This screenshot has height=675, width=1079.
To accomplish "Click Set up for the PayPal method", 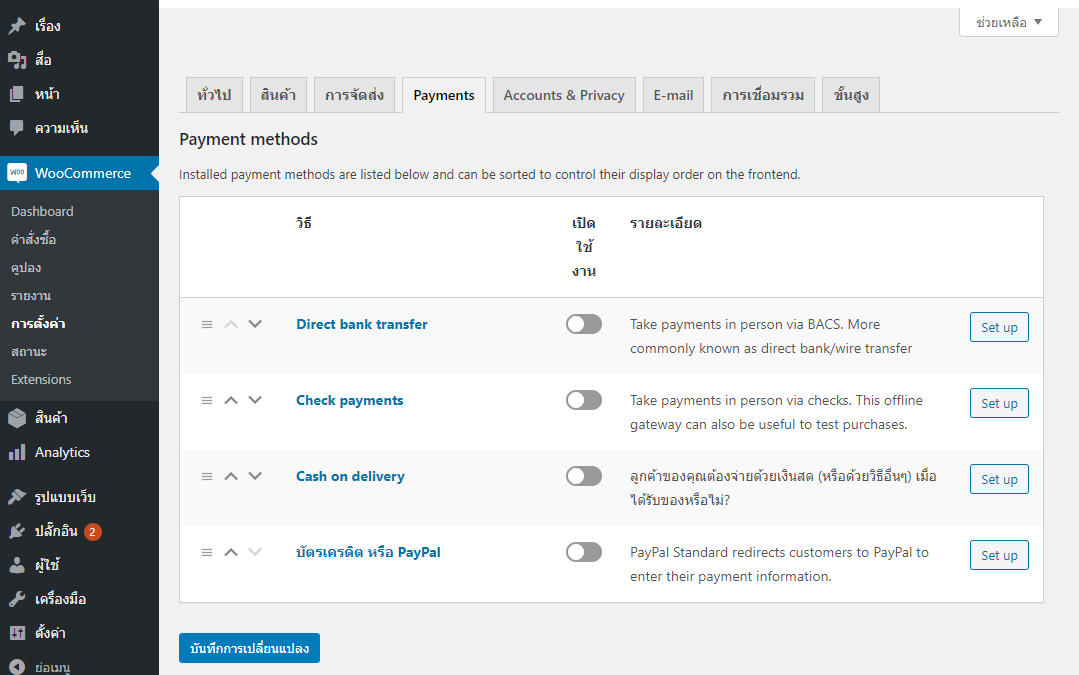I will point(999,555).
